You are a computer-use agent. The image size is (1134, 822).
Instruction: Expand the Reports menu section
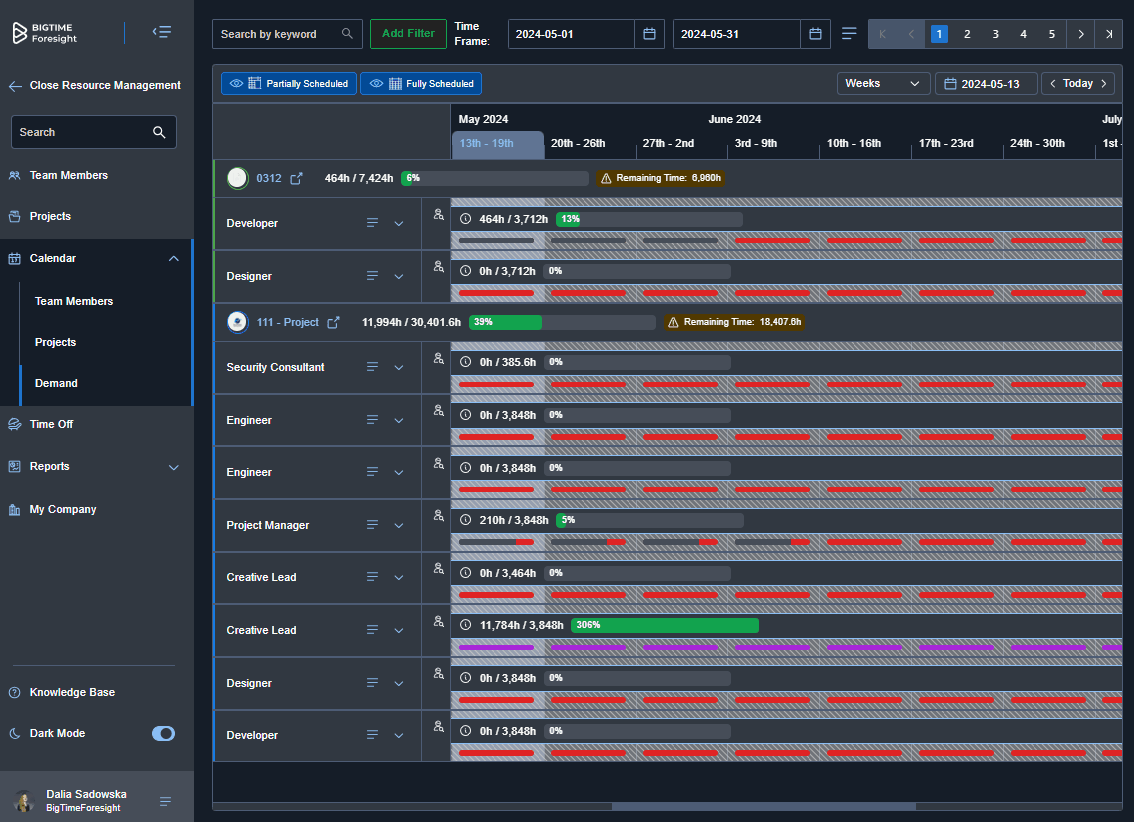(173, 467)
